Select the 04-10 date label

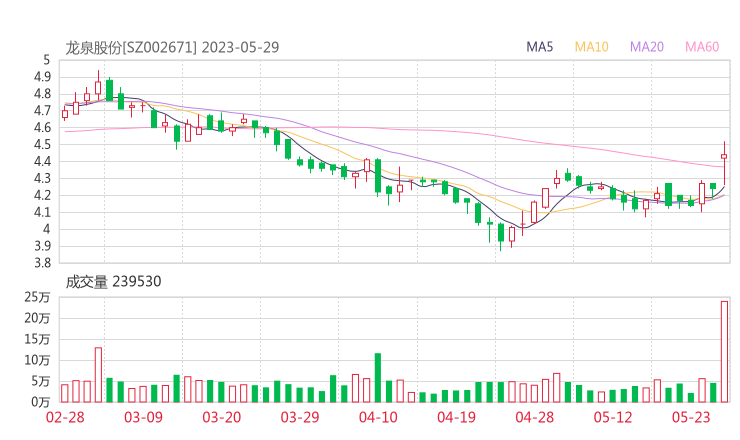coord(377,417)
